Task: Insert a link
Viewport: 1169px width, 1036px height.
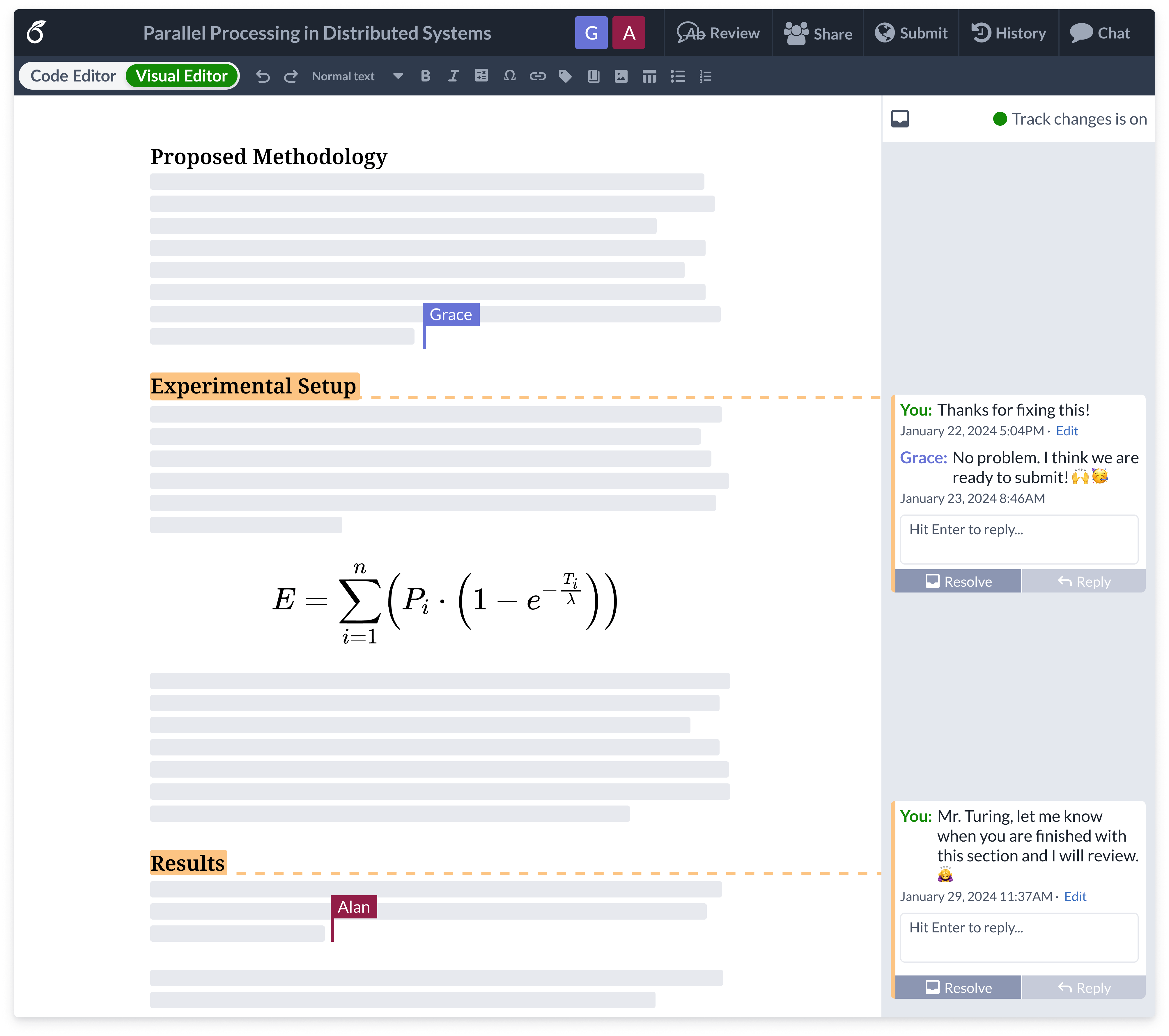Action: point(538,75)
